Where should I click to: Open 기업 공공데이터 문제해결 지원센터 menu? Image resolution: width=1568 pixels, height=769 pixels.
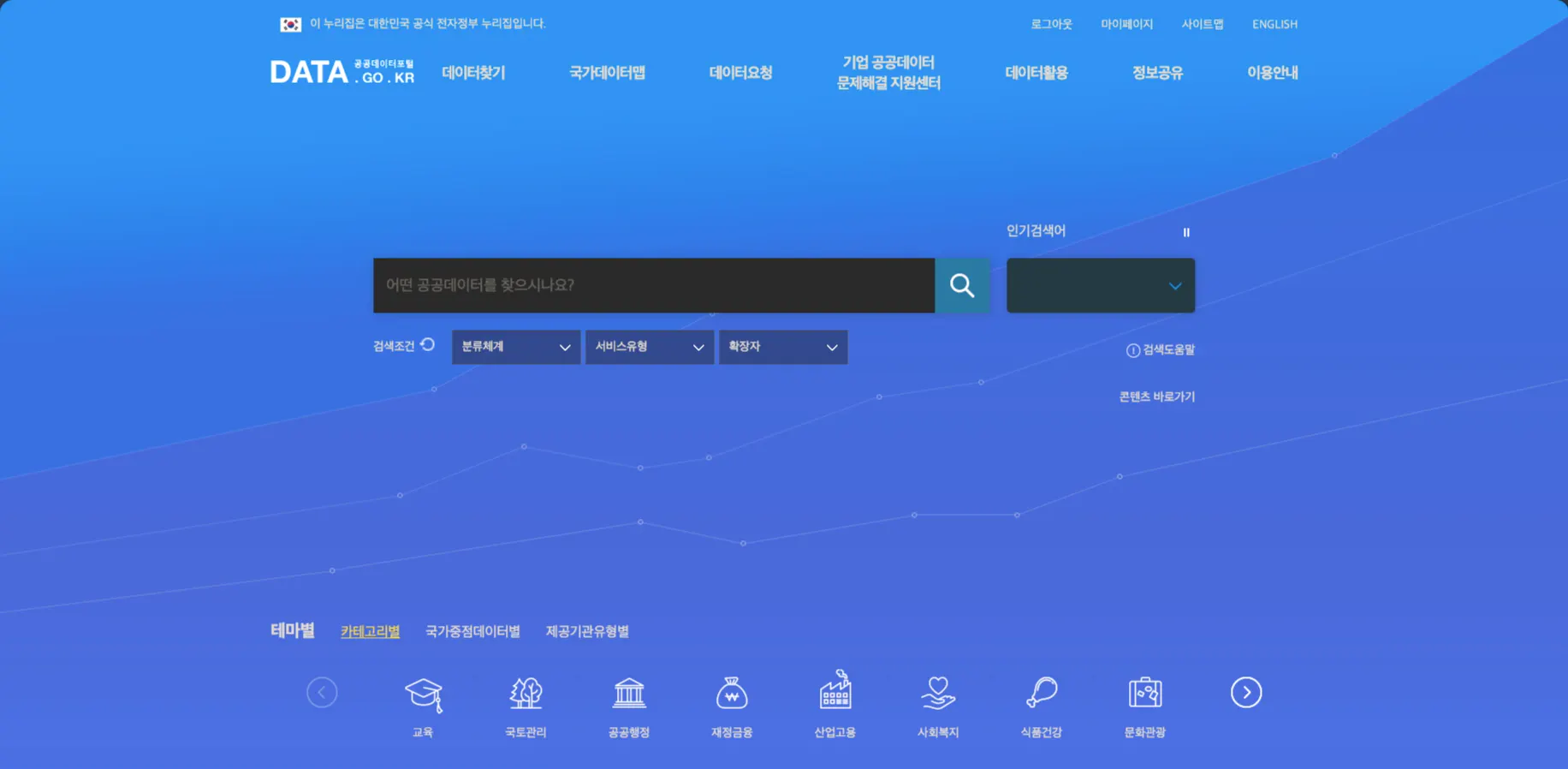(888, 73)
